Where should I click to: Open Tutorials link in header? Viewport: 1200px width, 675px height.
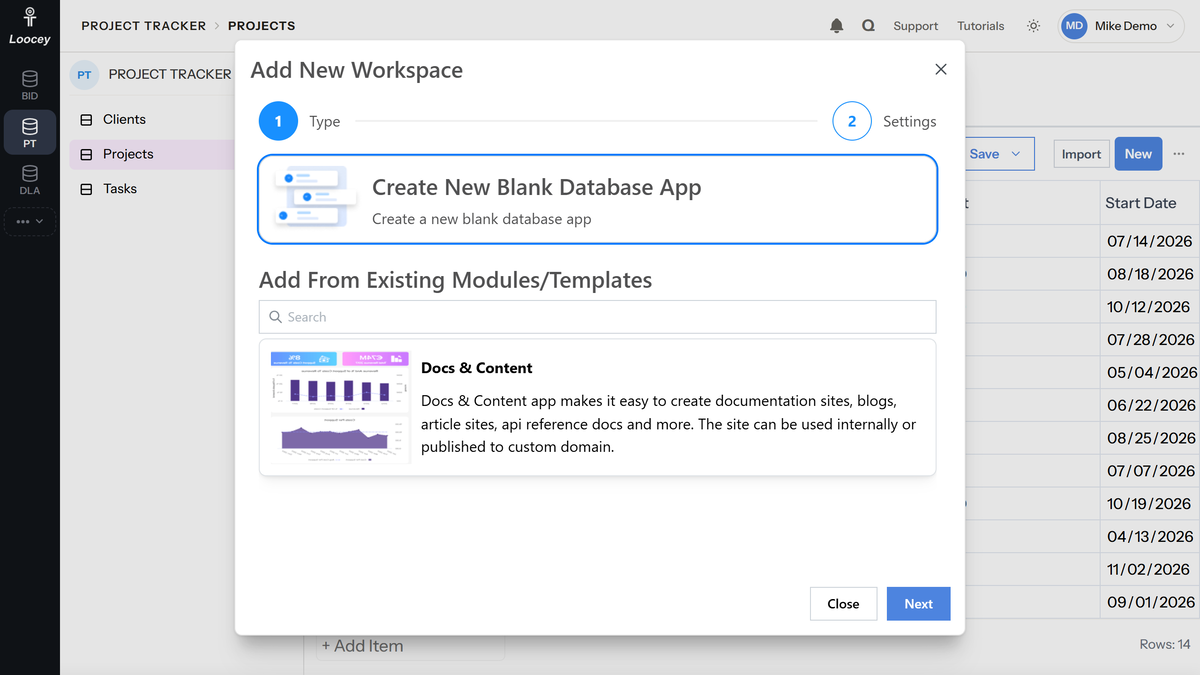point(980,26)
